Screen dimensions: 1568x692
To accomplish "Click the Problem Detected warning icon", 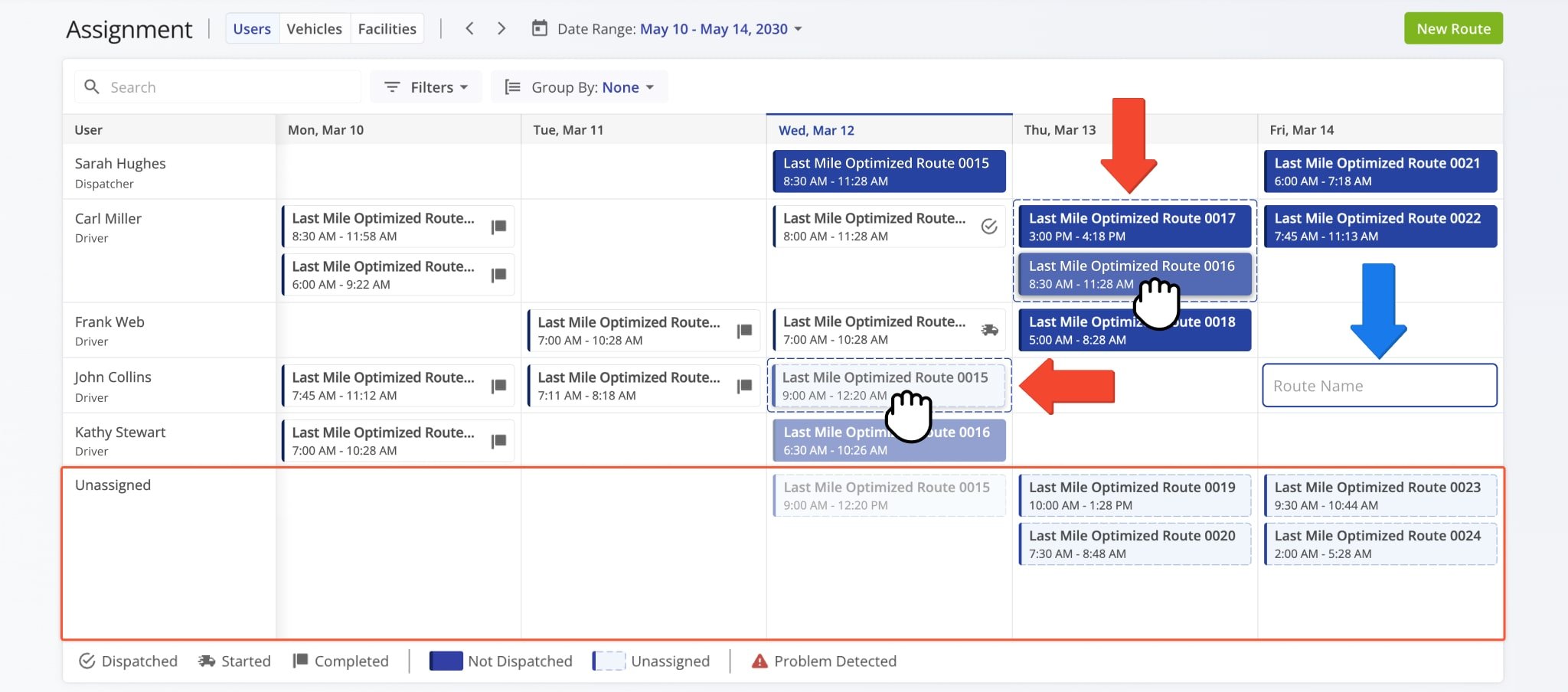I will coord(759,661).
